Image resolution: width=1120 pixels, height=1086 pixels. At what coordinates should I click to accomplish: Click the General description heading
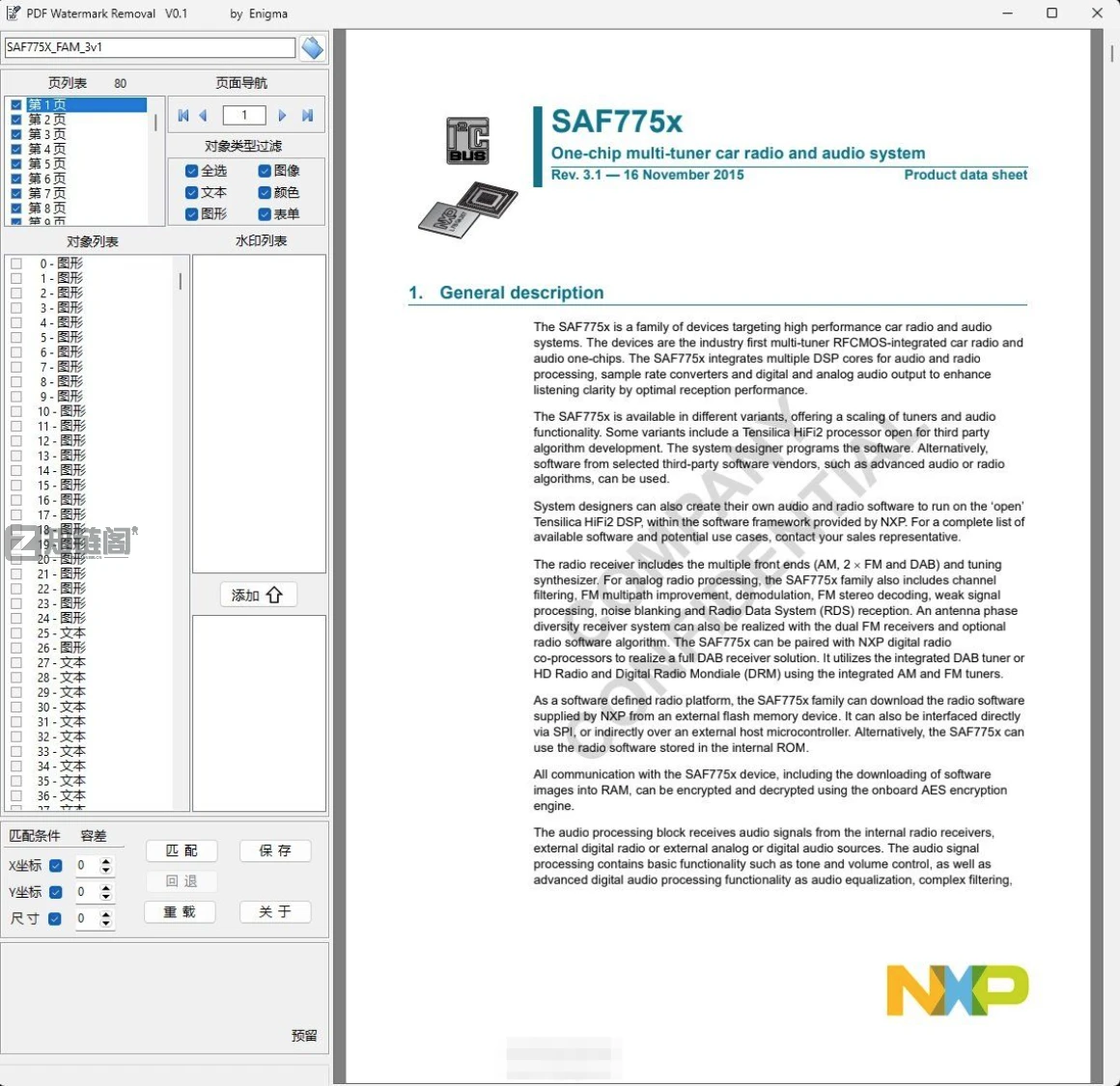point(521,292)
